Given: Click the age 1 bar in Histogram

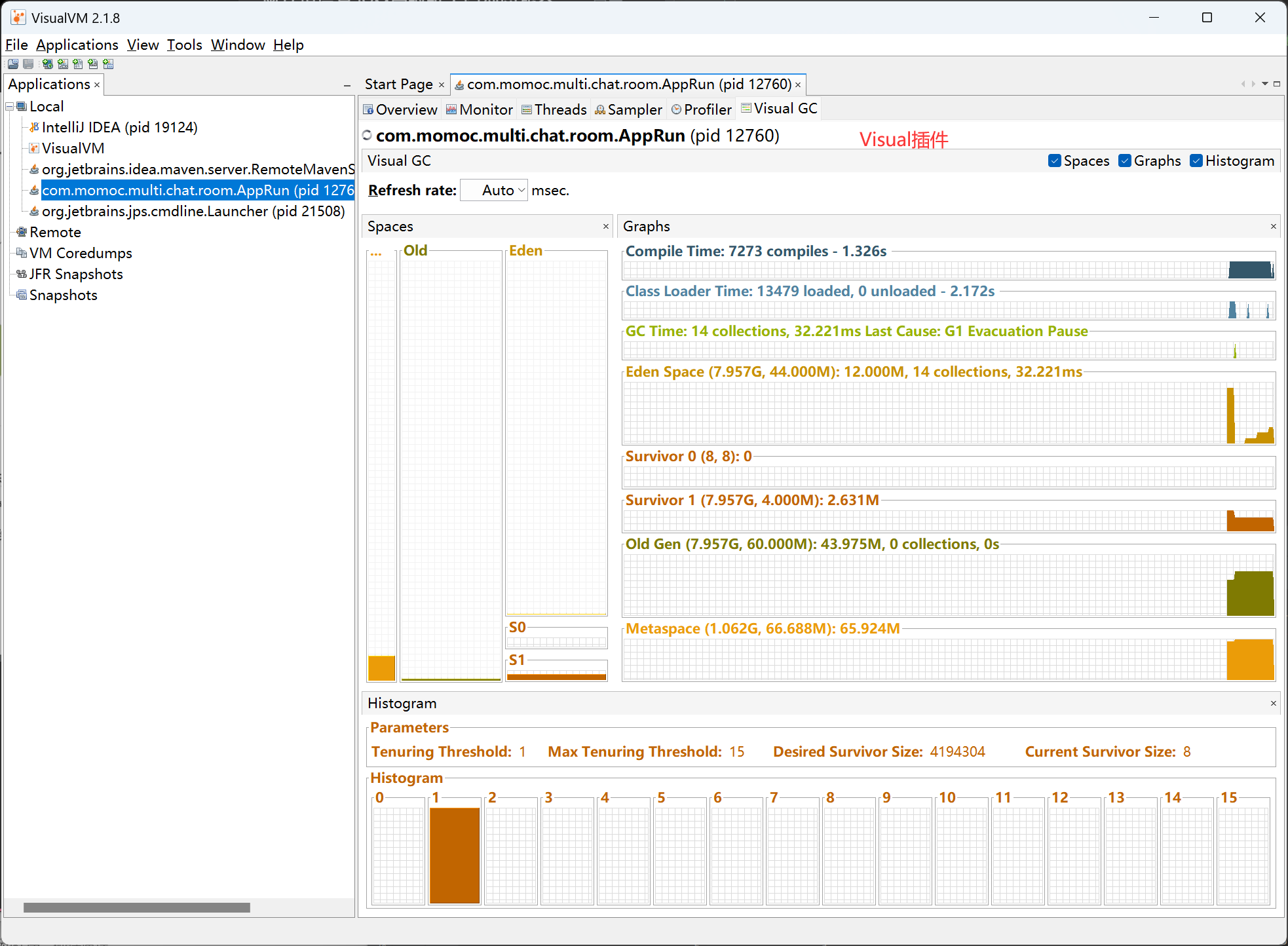Looking at the screenshot, I should coord(455,856).
